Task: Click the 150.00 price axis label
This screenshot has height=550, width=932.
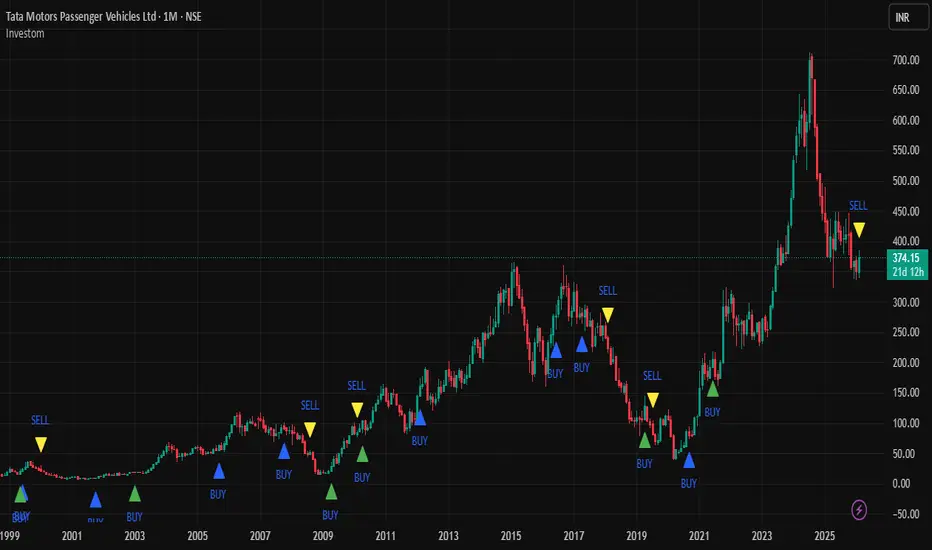Action: point(905,392)
